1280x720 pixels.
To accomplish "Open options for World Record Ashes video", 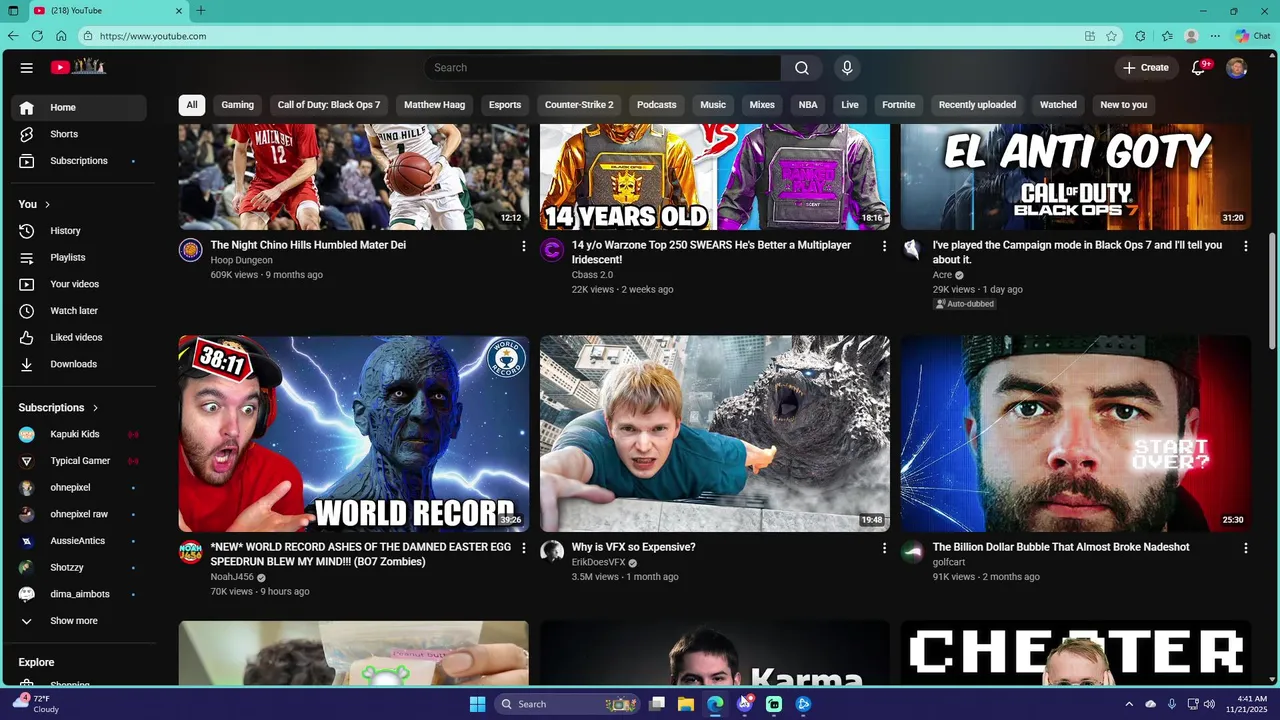I will pyautogui.click(x=523, y=548).
